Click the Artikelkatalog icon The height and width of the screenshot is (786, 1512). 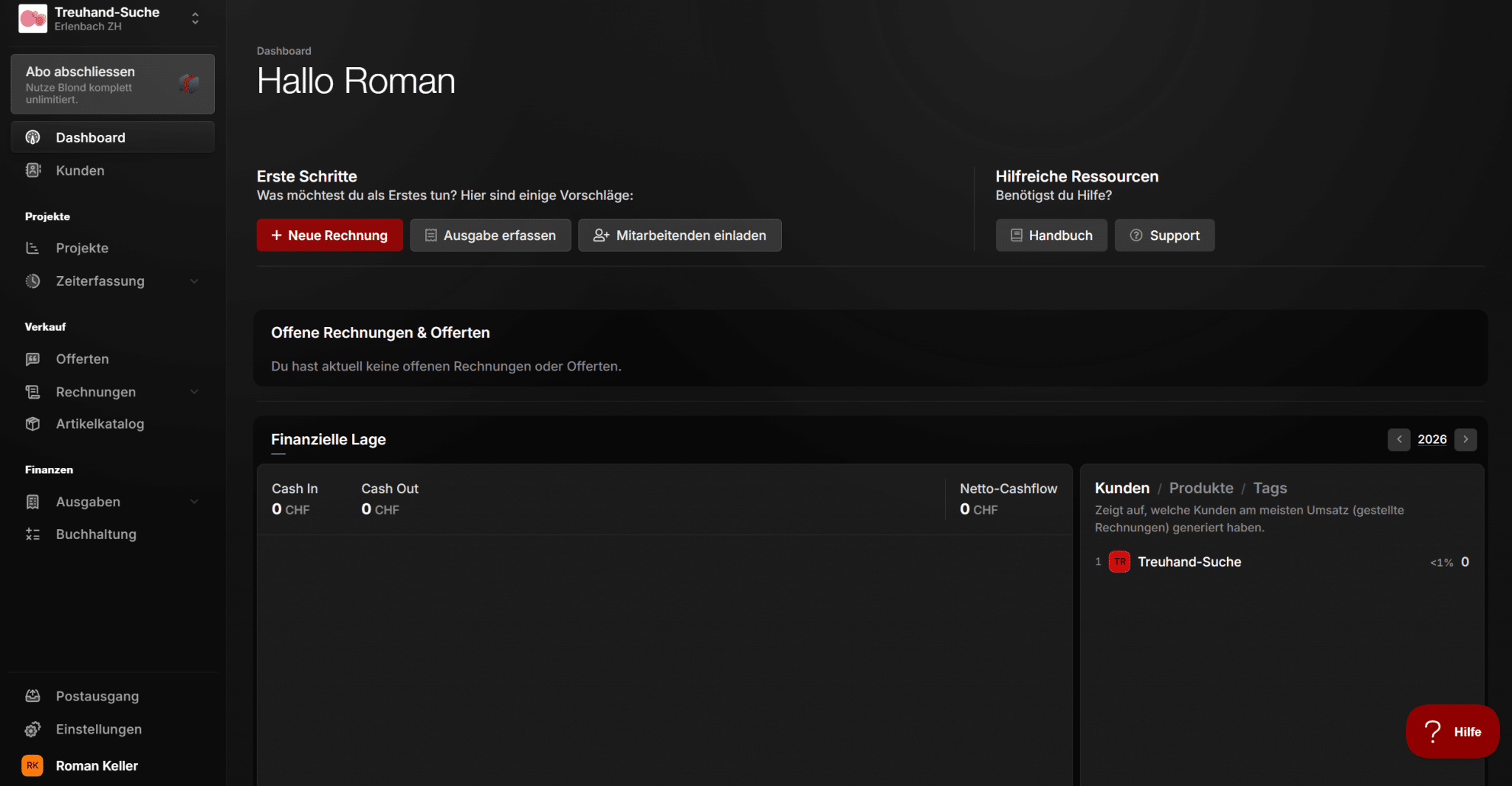[32, 424]
